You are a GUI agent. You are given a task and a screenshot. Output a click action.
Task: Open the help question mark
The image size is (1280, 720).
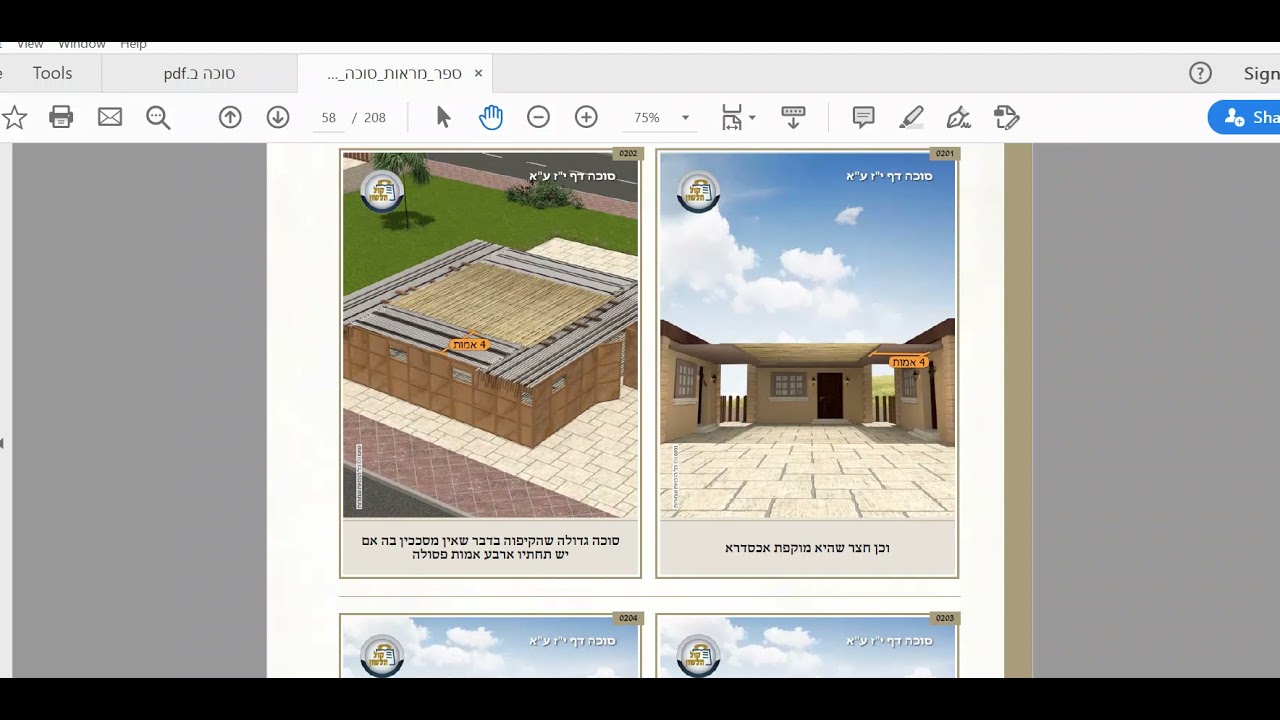click(x=1200, y=73)
